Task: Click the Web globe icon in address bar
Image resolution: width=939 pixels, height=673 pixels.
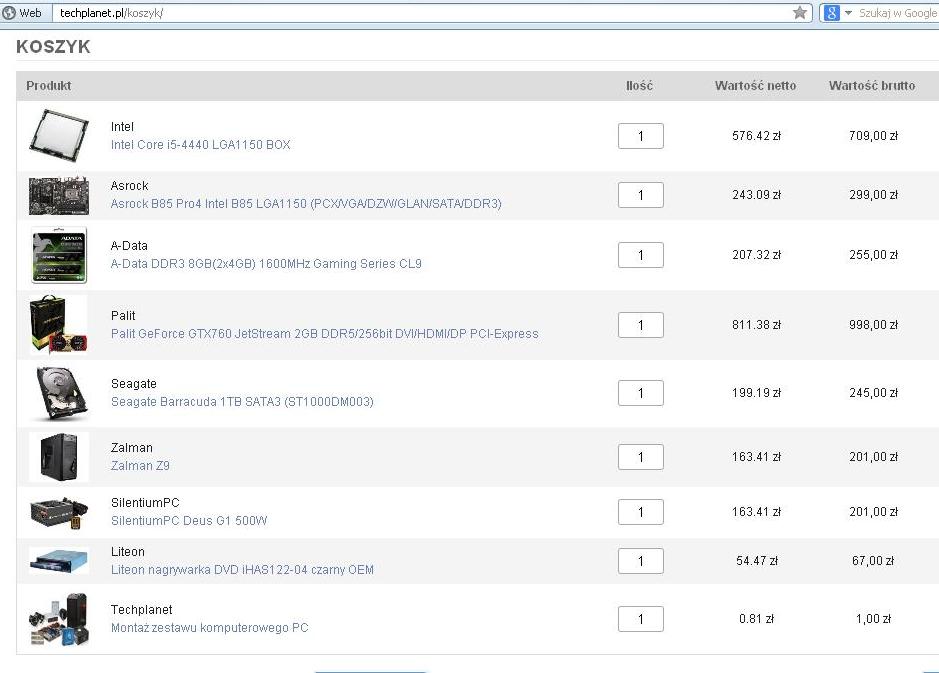Action: [x=9, y=13]
